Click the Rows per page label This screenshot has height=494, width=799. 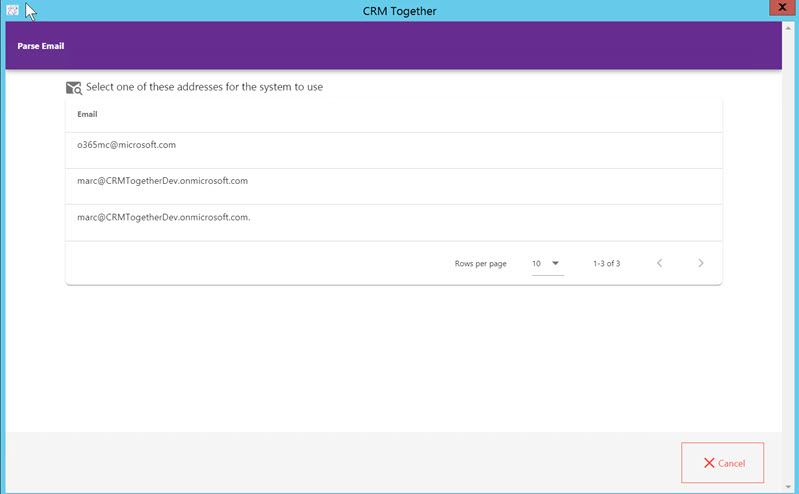click(481, 264)
